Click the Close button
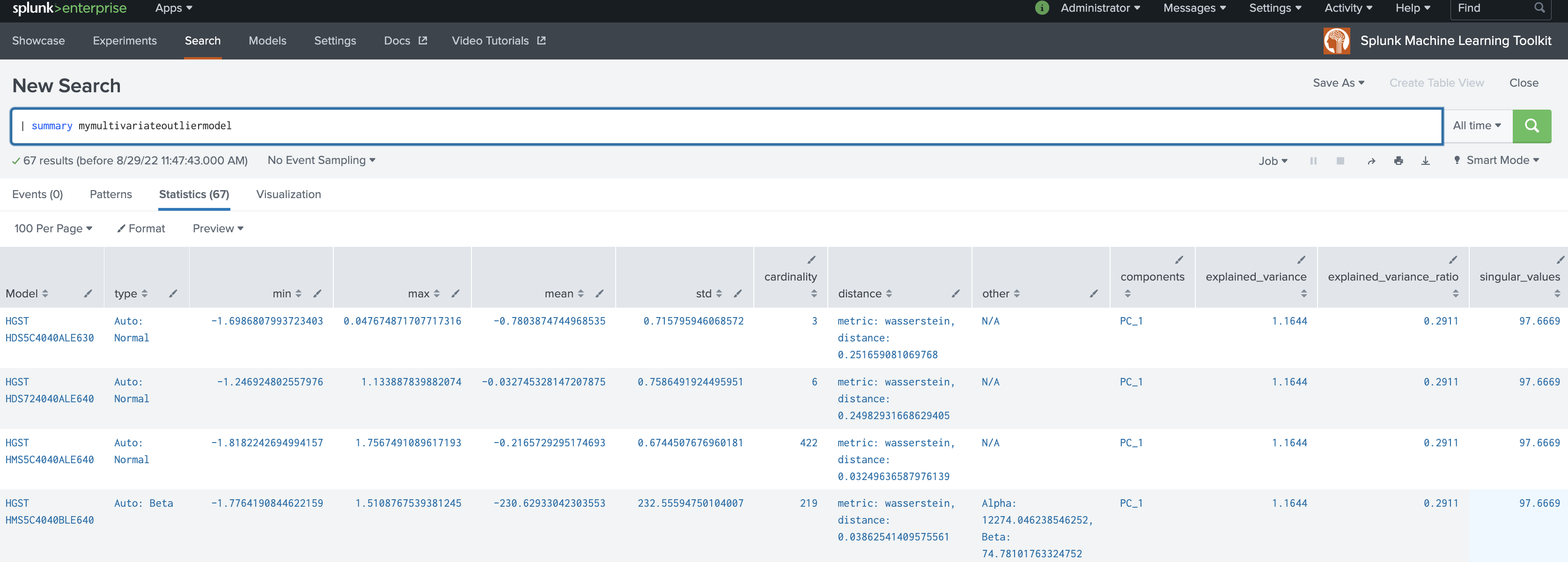 [1524, 83]
